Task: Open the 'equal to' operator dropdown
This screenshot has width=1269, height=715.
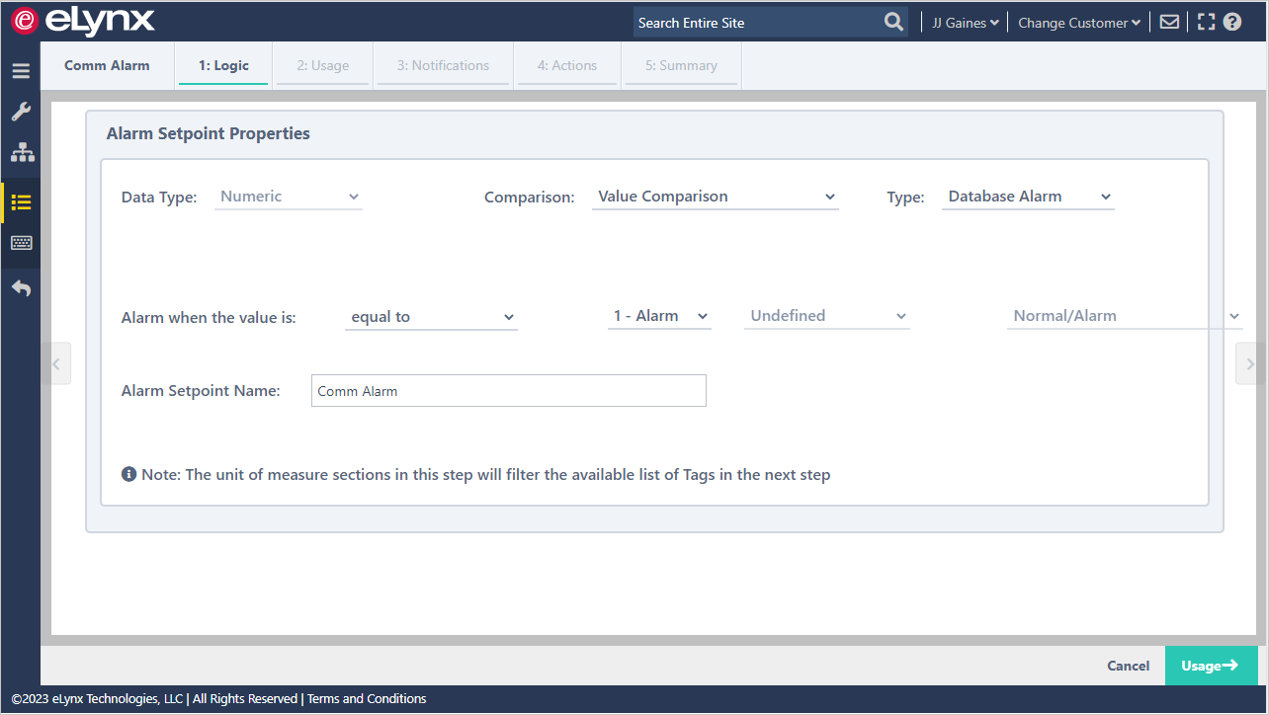Action: (431, 317)
